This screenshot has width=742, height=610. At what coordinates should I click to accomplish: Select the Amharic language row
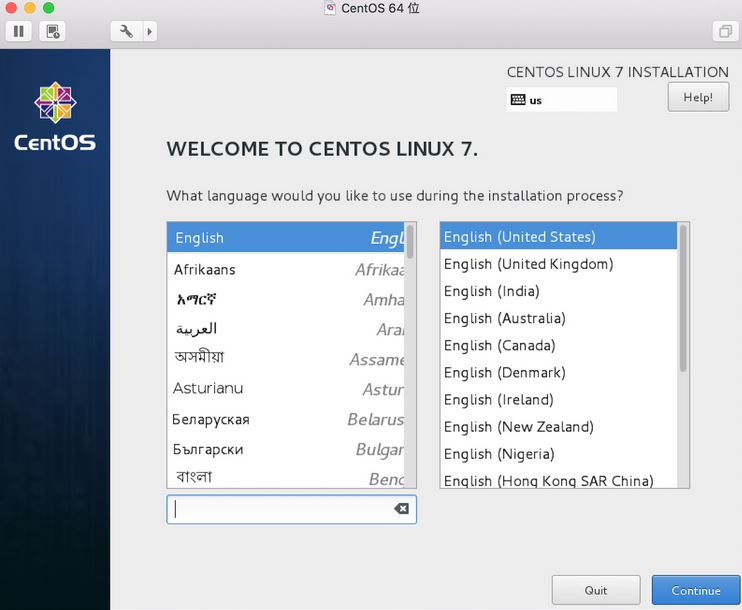(286, 299)
